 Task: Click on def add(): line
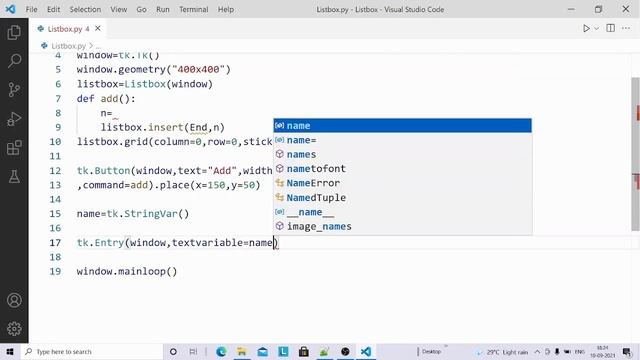point(106,99)
